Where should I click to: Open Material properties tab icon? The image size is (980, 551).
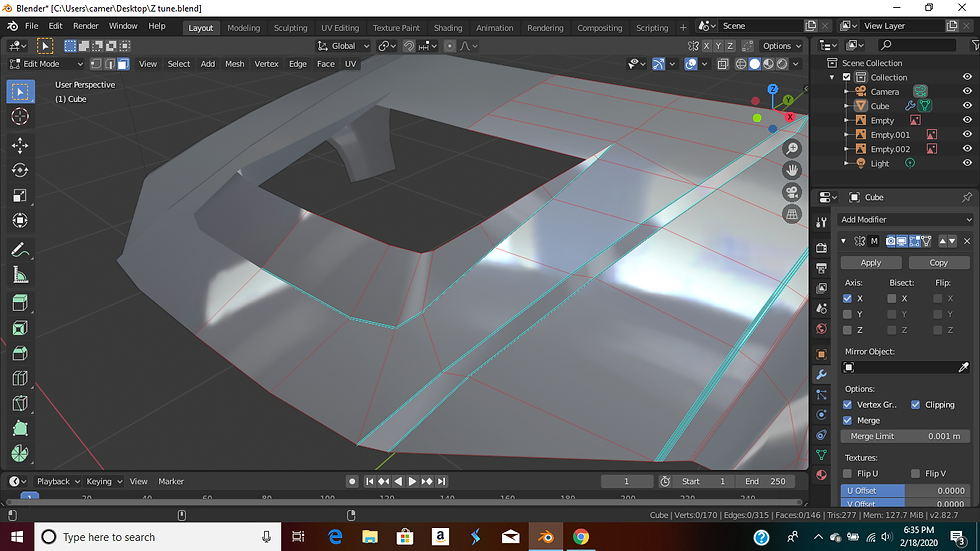point(822,475)
